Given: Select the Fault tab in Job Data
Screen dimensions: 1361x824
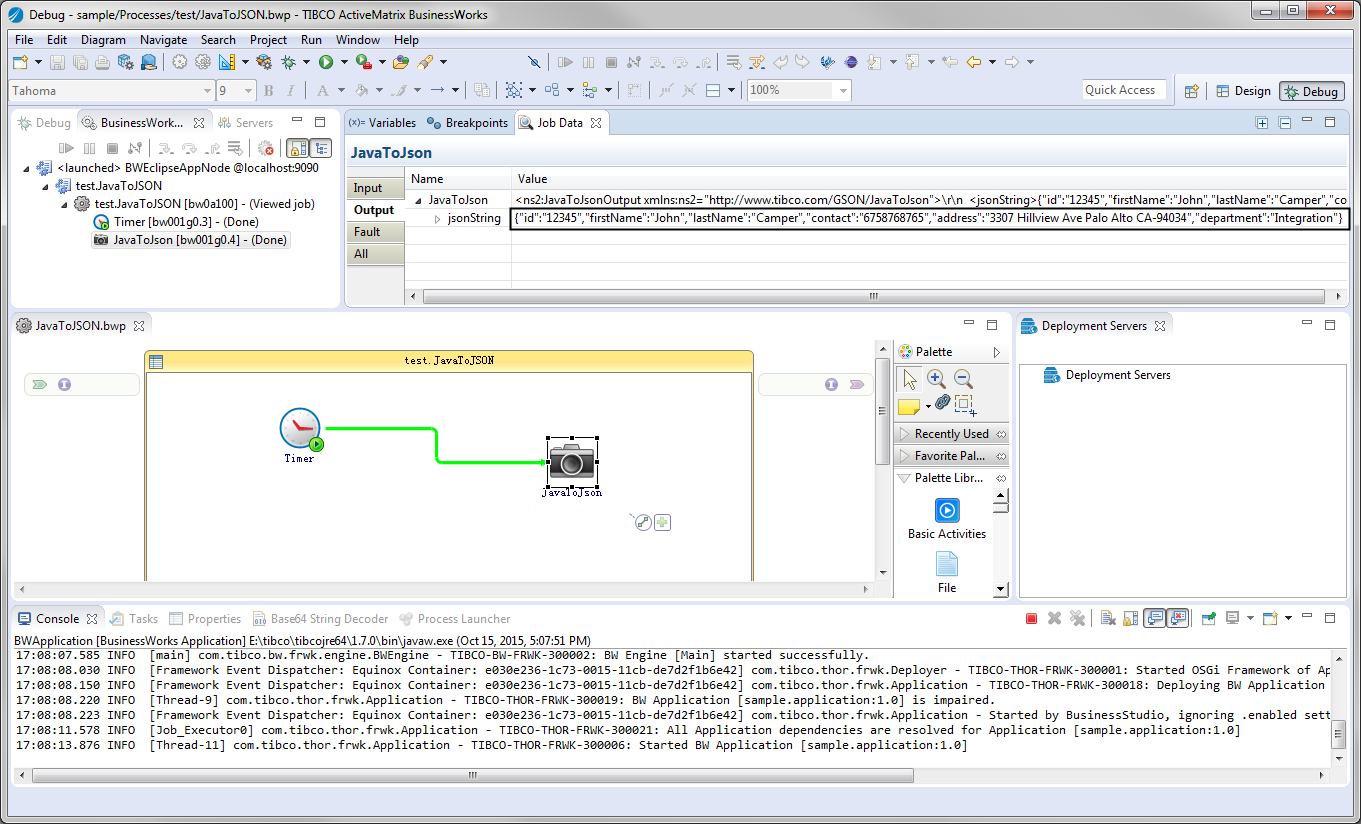Looking at the screenshot, I should point(368,232).
